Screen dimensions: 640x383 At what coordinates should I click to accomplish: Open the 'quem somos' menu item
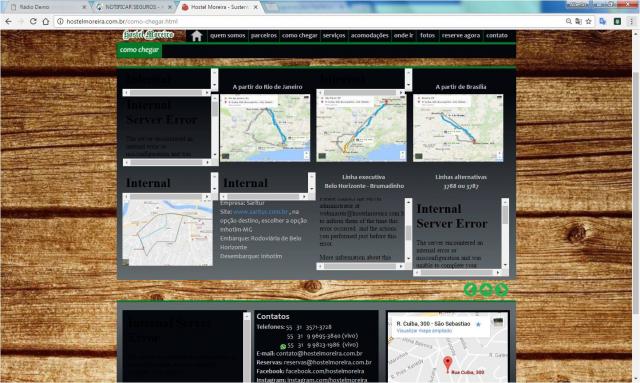point(227,36)
